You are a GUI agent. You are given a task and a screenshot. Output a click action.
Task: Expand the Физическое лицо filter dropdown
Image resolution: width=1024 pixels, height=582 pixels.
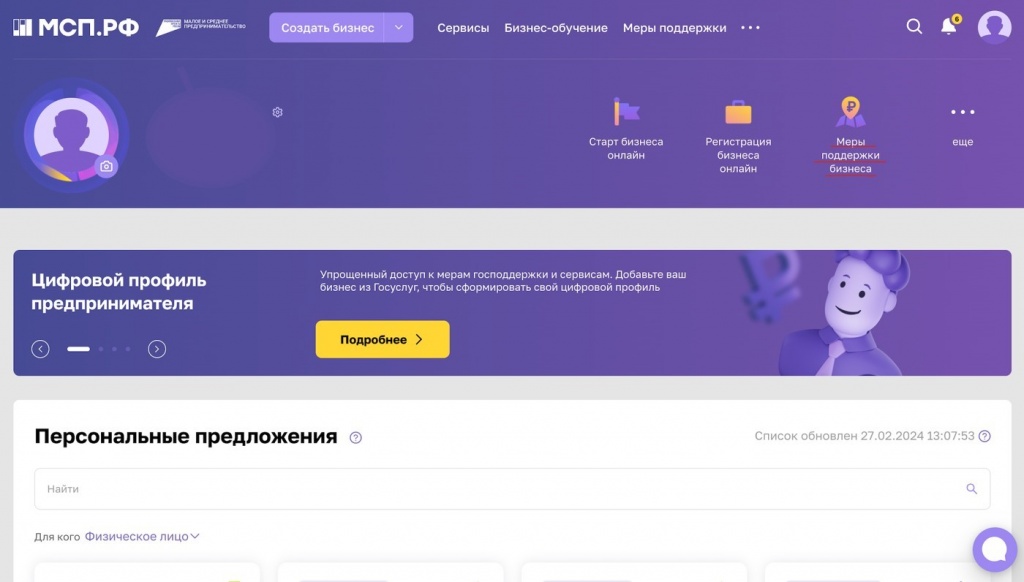tap(142, 536)
